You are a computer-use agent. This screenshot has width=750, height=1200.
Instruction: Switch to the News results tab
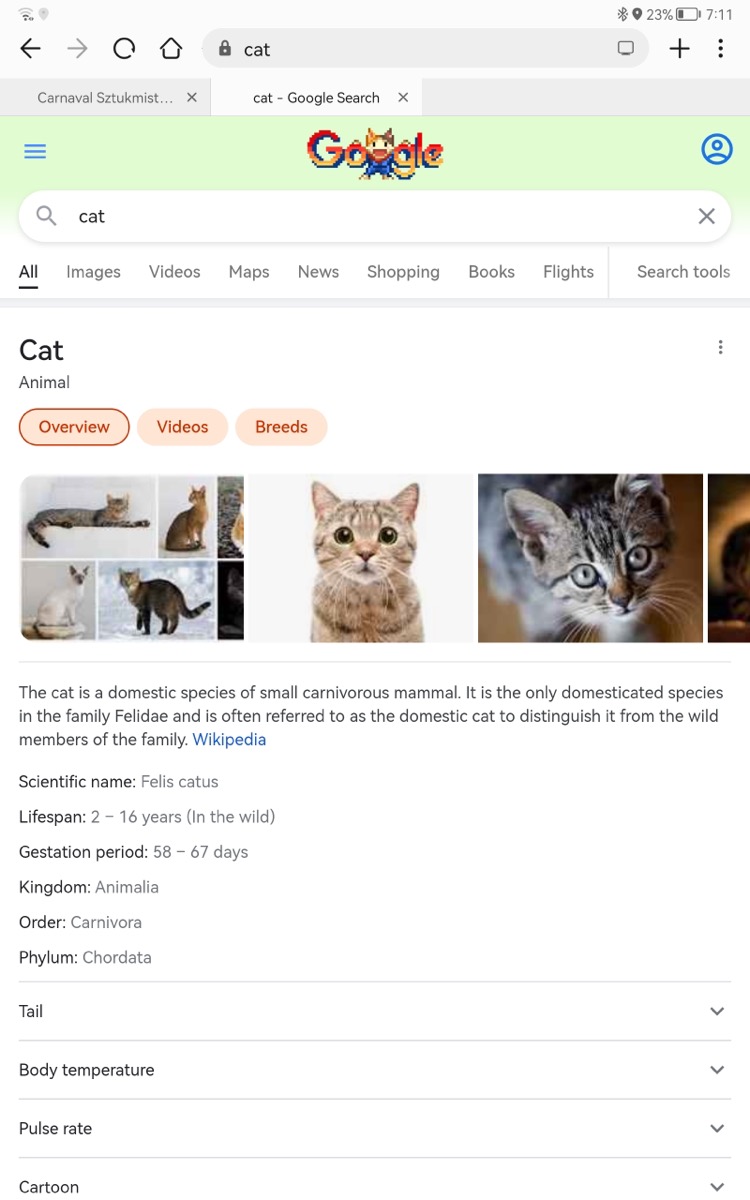(x=318, y=272)
